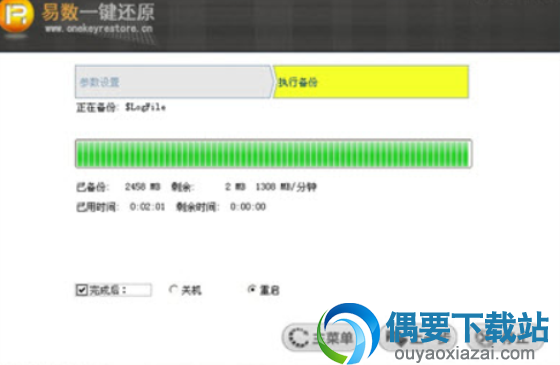Click the 偶要下载站 watermark text

[468, 327]
